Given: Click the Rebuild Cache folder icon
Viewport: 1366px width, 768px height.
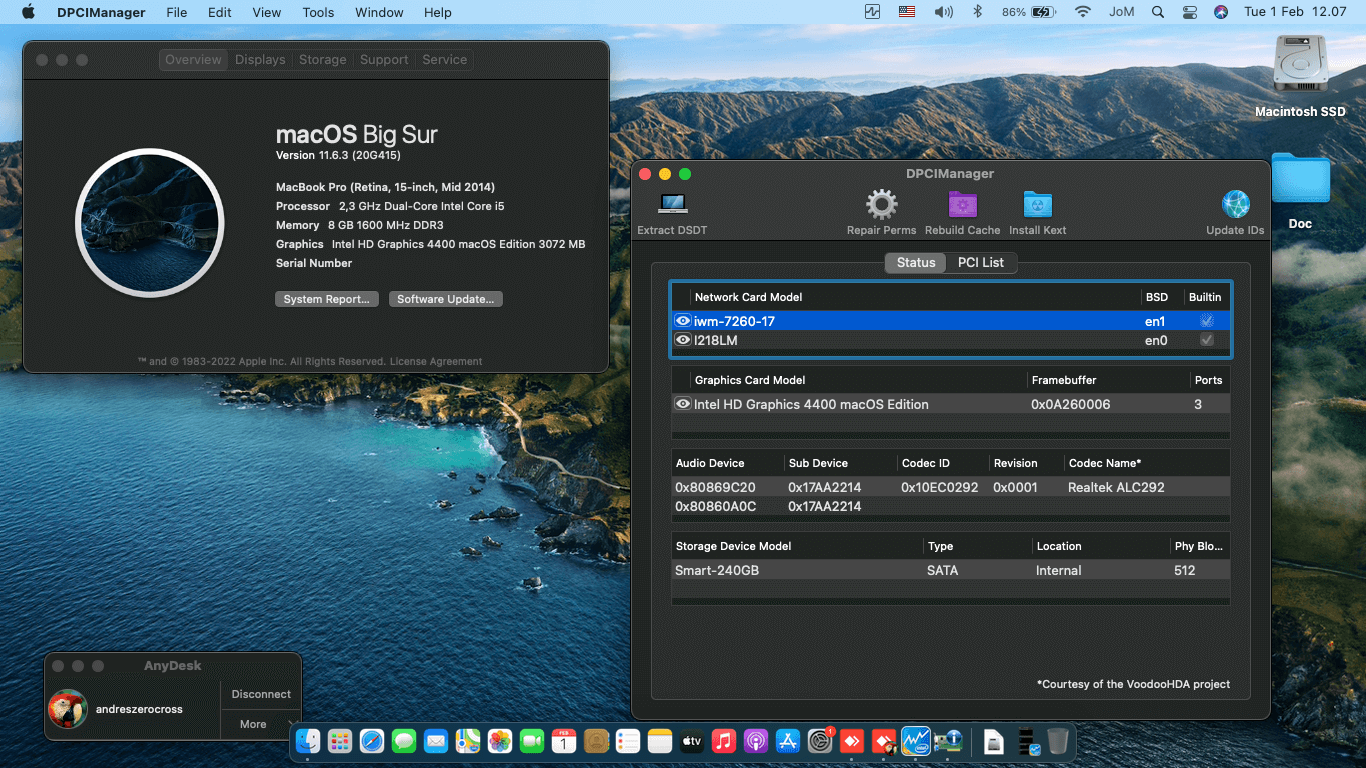Looking at the screenshot, I should [x=962, y=204].
